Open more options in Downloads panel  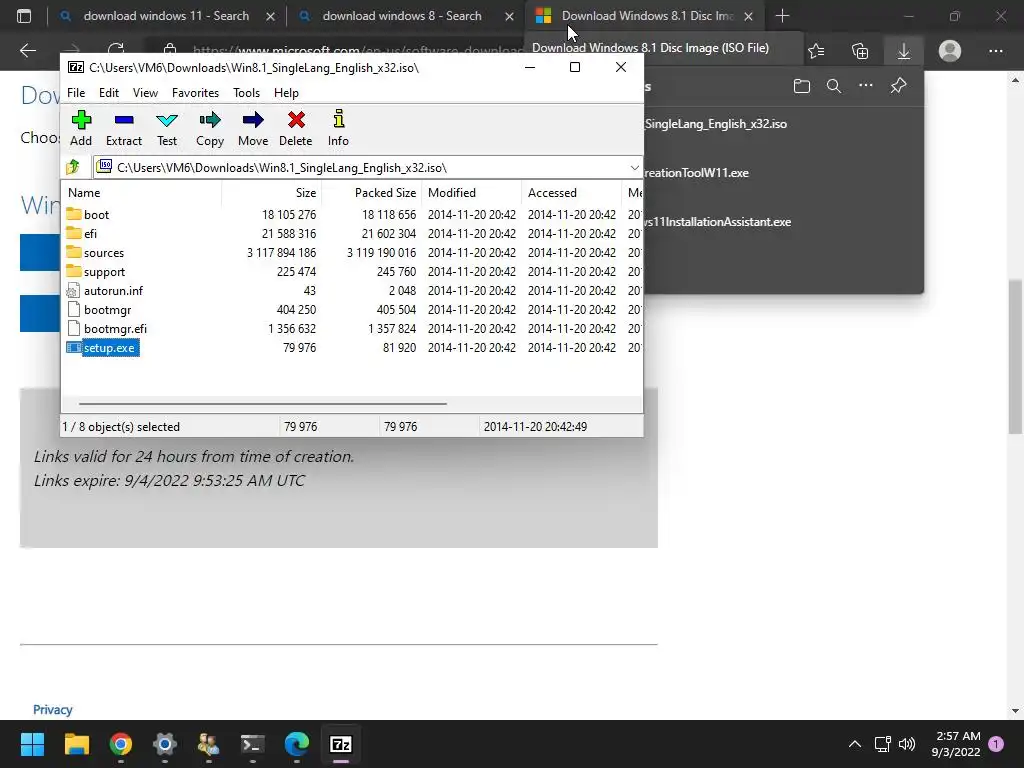866,86
